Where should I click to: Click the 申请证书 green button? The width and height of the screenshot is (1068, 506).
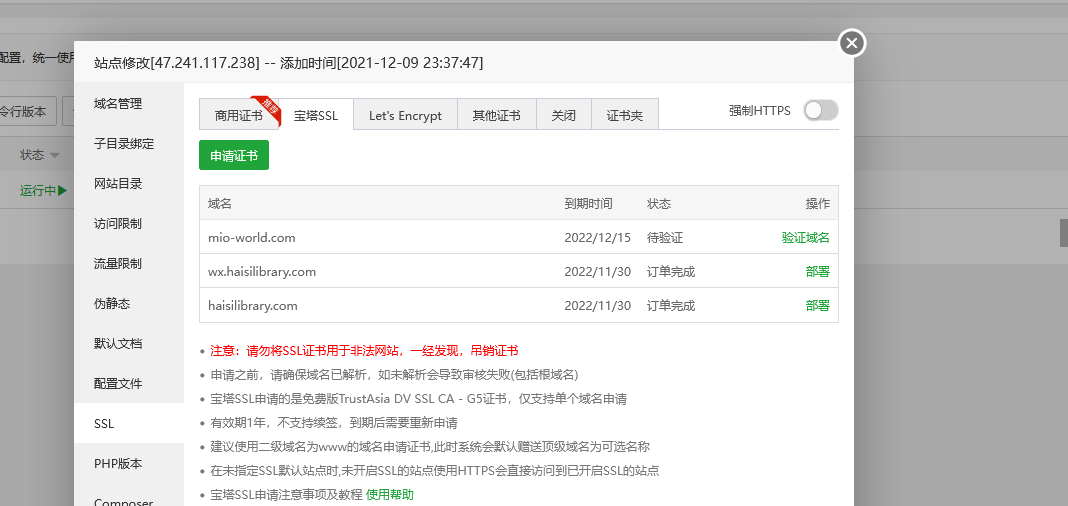coord(234,156)
